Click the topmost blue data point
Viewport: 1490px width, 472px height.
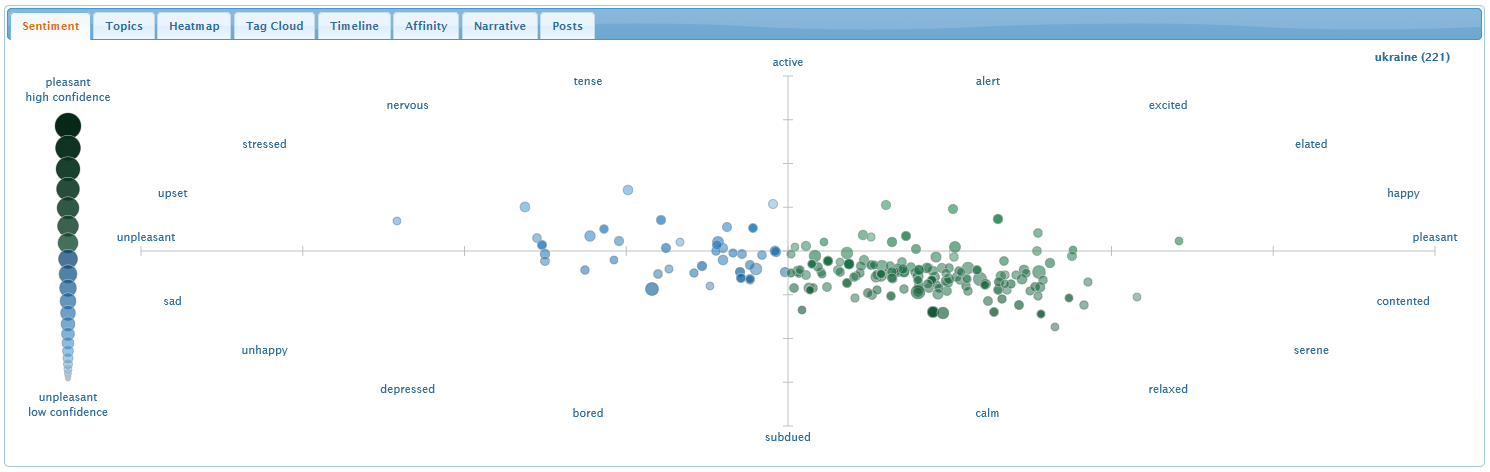628,190
